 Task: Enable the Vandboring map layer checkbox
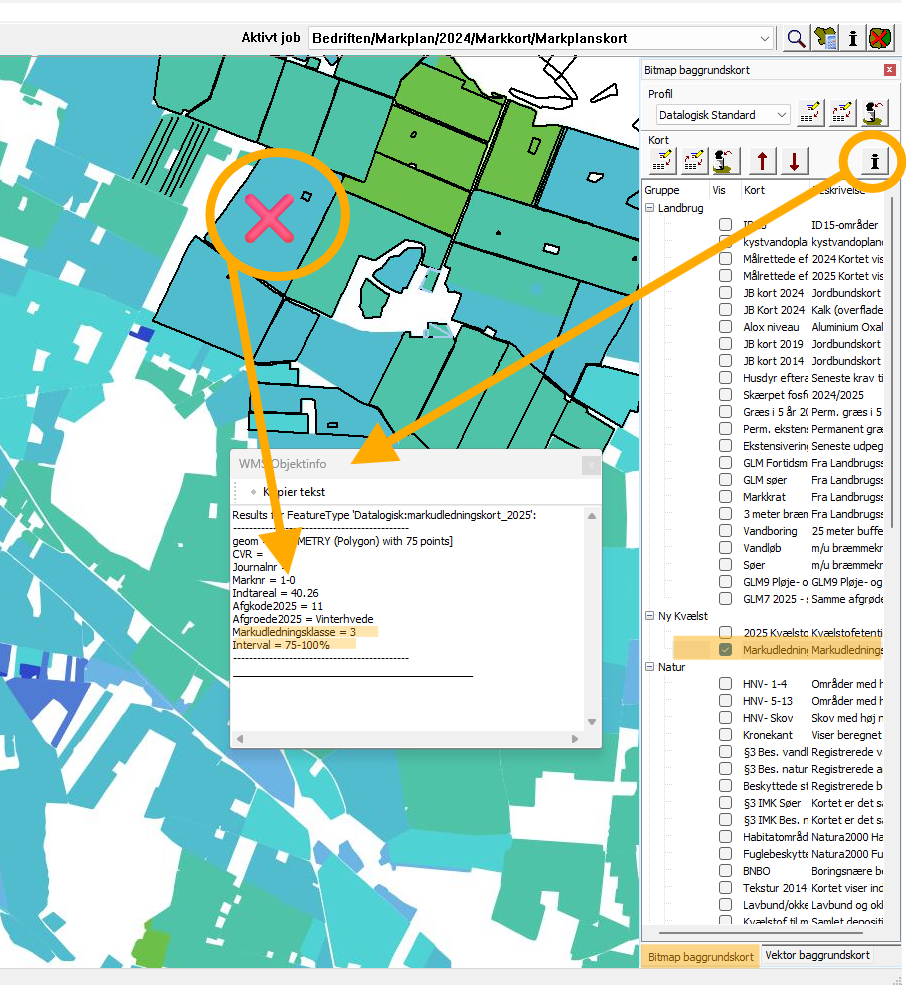(726, 530)
